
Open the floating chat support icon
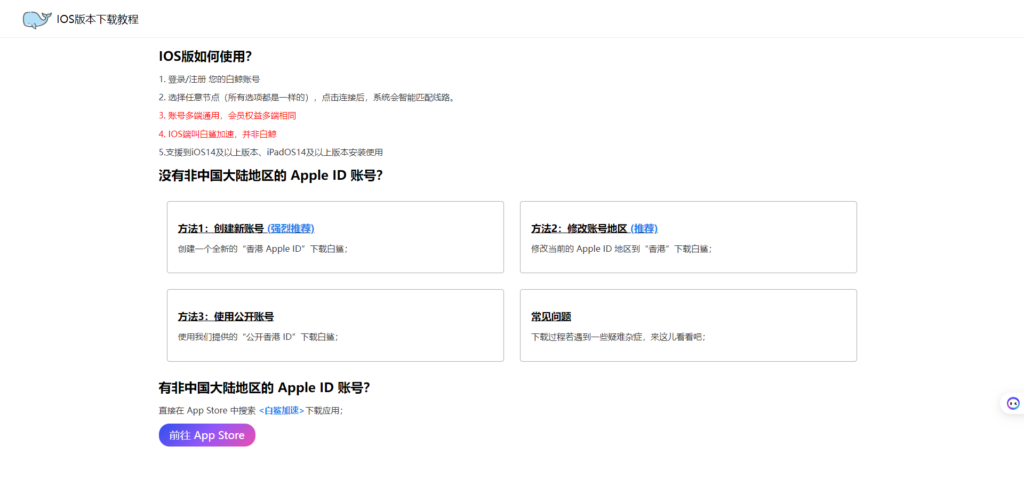point(1012,403)
